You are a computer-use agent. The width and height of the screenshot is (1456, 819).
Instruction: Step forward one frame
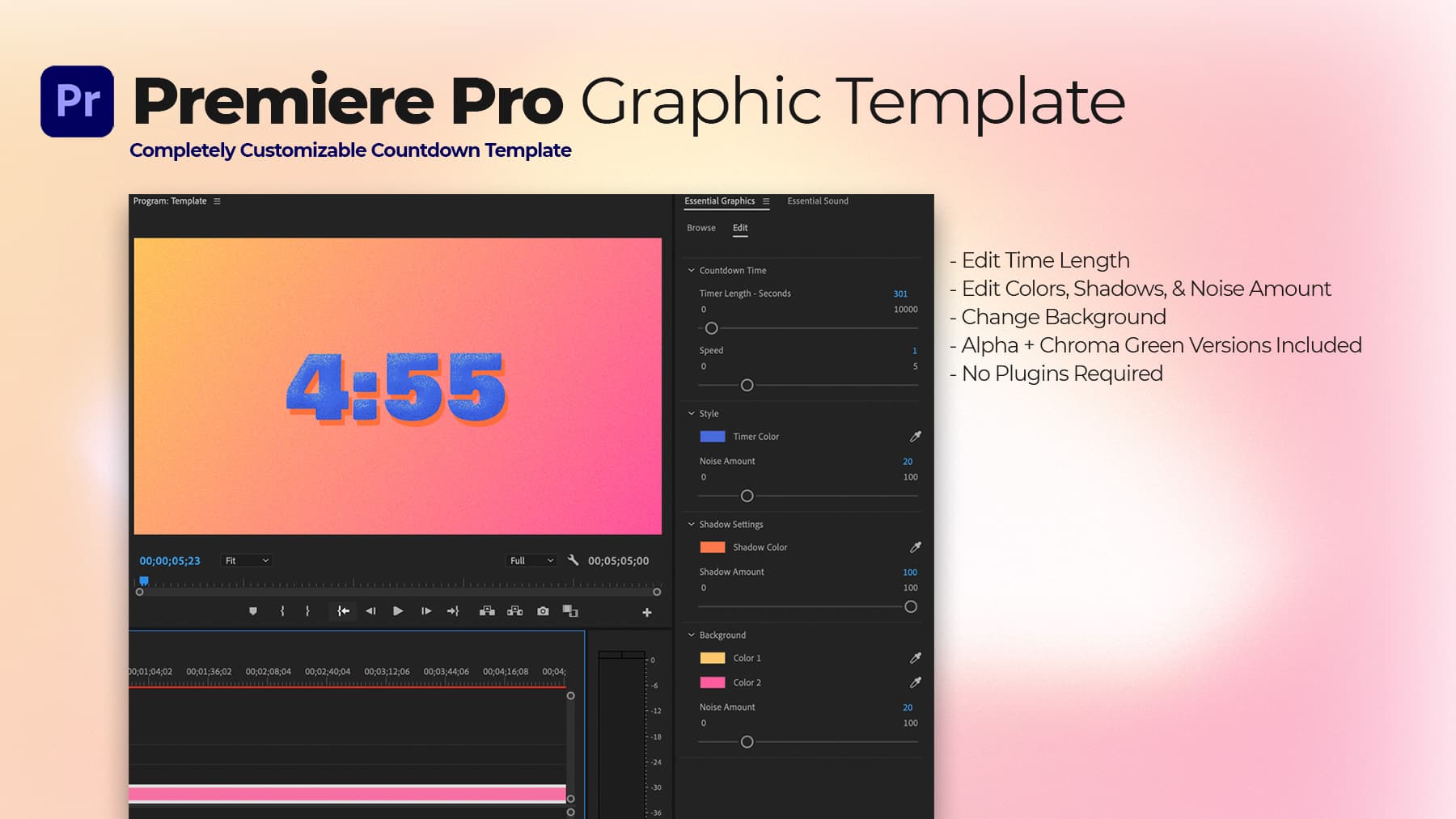(x=426, y=611)
